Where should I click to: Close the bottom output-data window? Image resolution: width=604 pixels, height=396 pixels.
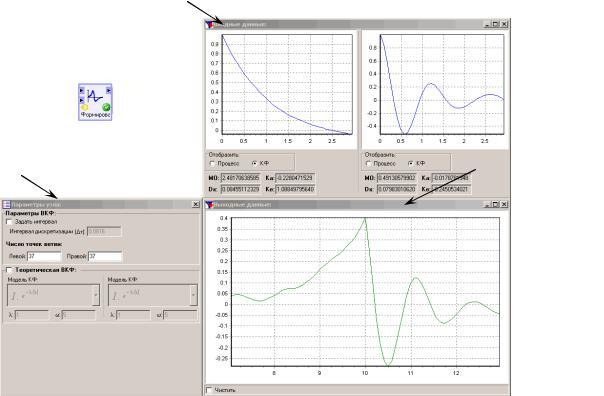[504, 204]
